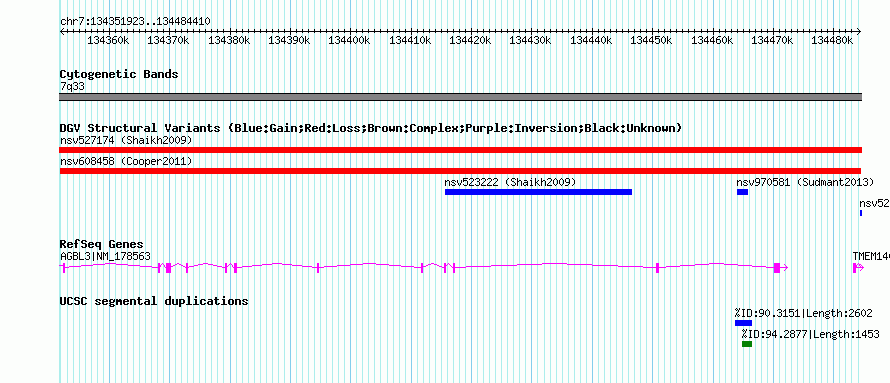Click the 134410k ruler tick label

[x=410, y=41]
